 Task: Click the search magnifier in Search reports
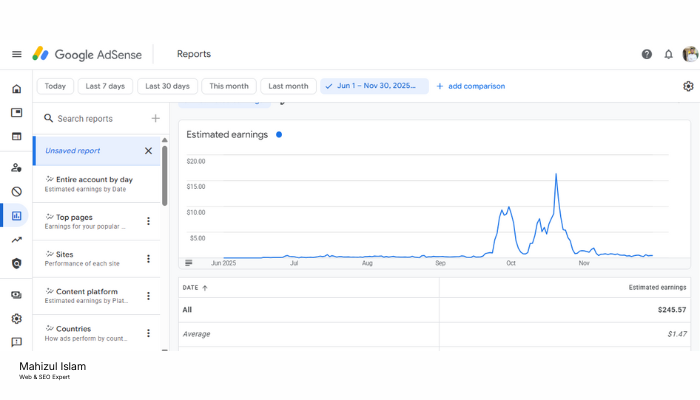(x=48, y=118)
